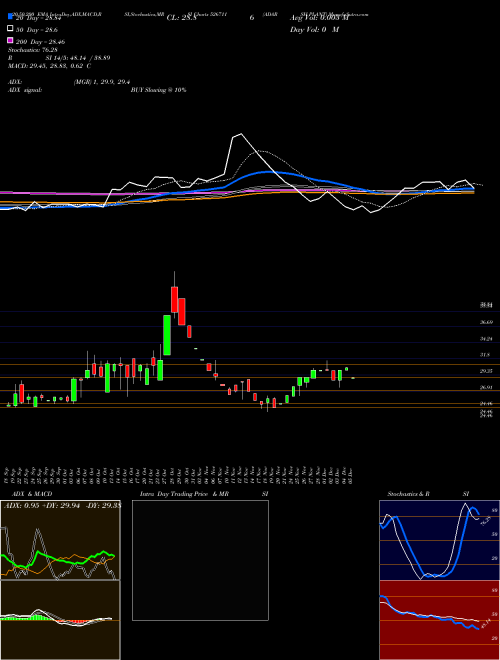The width and height of the screenshot is (500, 660).
Task: Click the 'Intra Day Trading Price & MR' title
Action: 184,494
